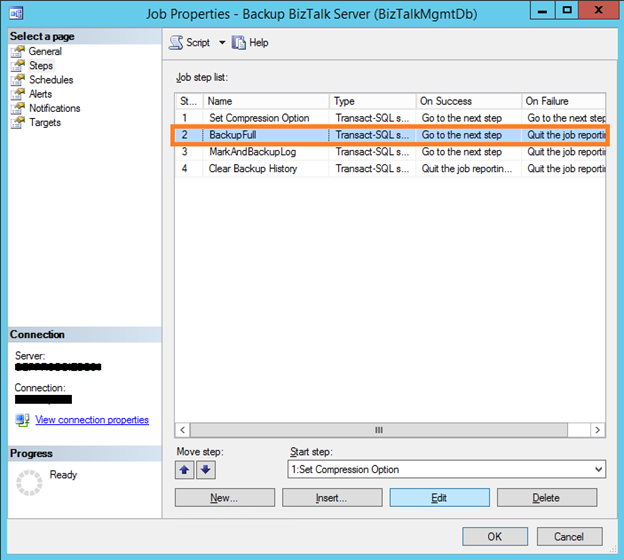The height and width of the screenshot is (560, 624).
Task: Click the horizontal scrollbar thumb
Action: (379, 430)
